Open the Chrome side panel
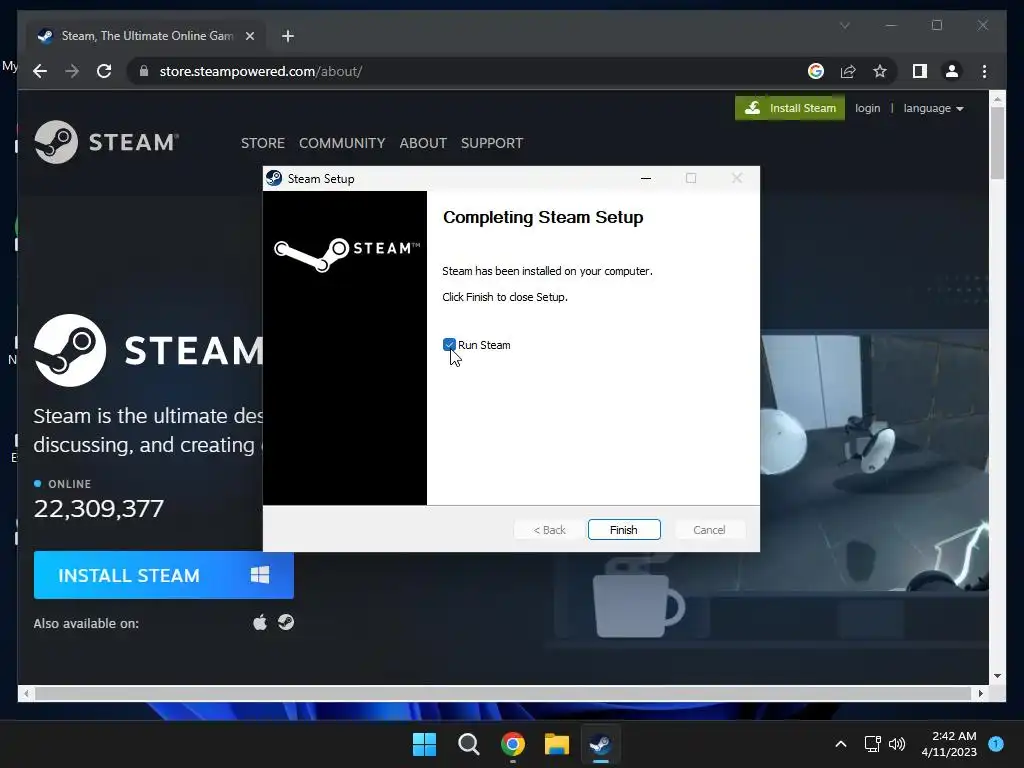This screenshot has width=1024, height=768. (920, 71)
